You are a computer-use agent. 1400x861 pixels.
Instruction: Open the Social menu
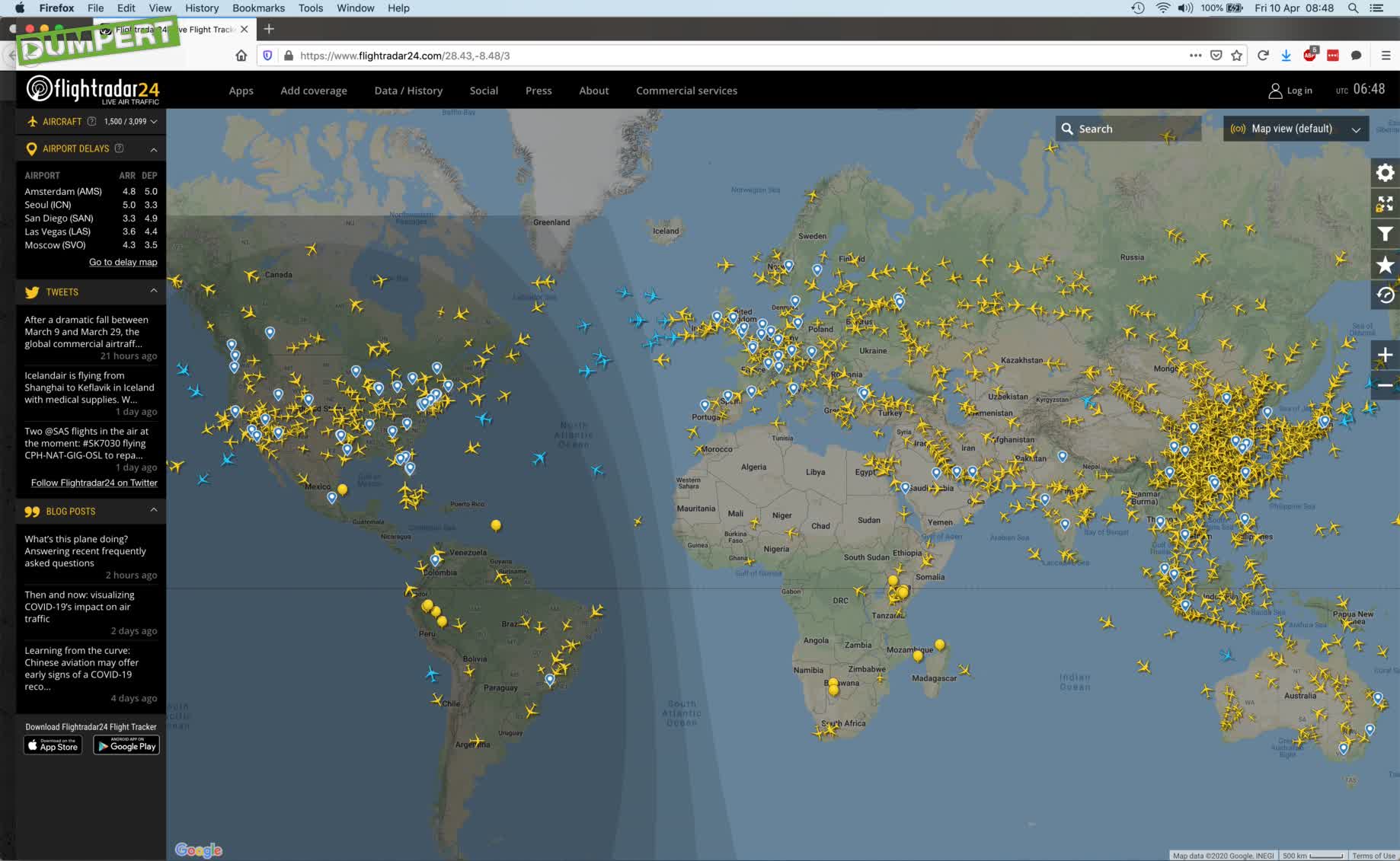pos(484,91)
